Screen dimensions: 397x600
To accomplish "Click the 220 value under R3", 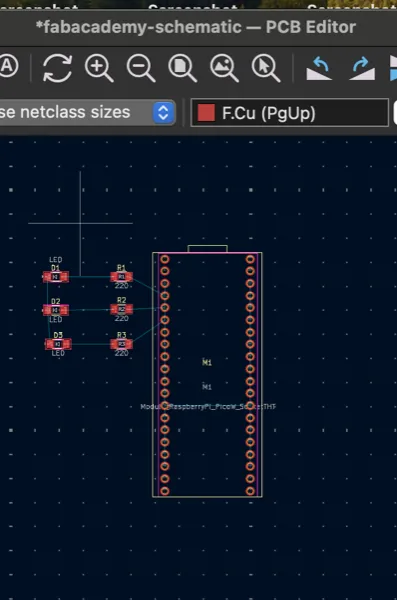I will click(121, 353).
